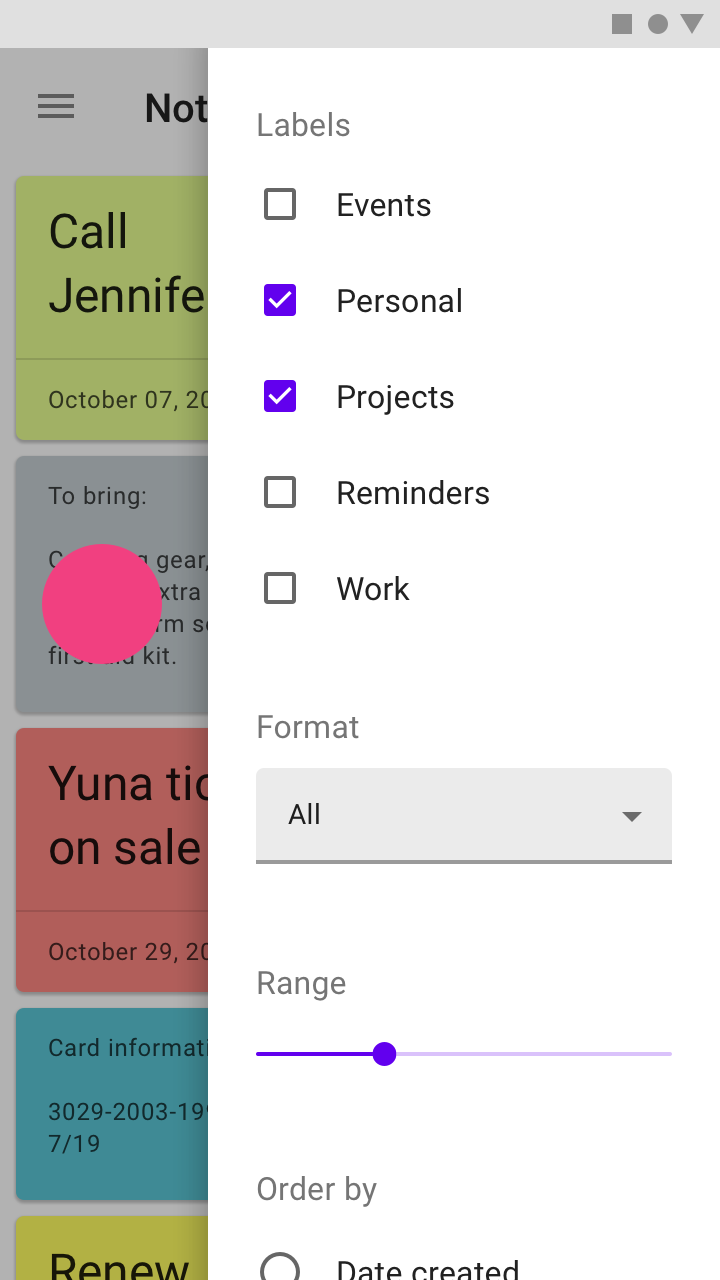Viewport: 720px width, 1280px height.
Task: Check the Events label checkbox
Action: (280, 204)
